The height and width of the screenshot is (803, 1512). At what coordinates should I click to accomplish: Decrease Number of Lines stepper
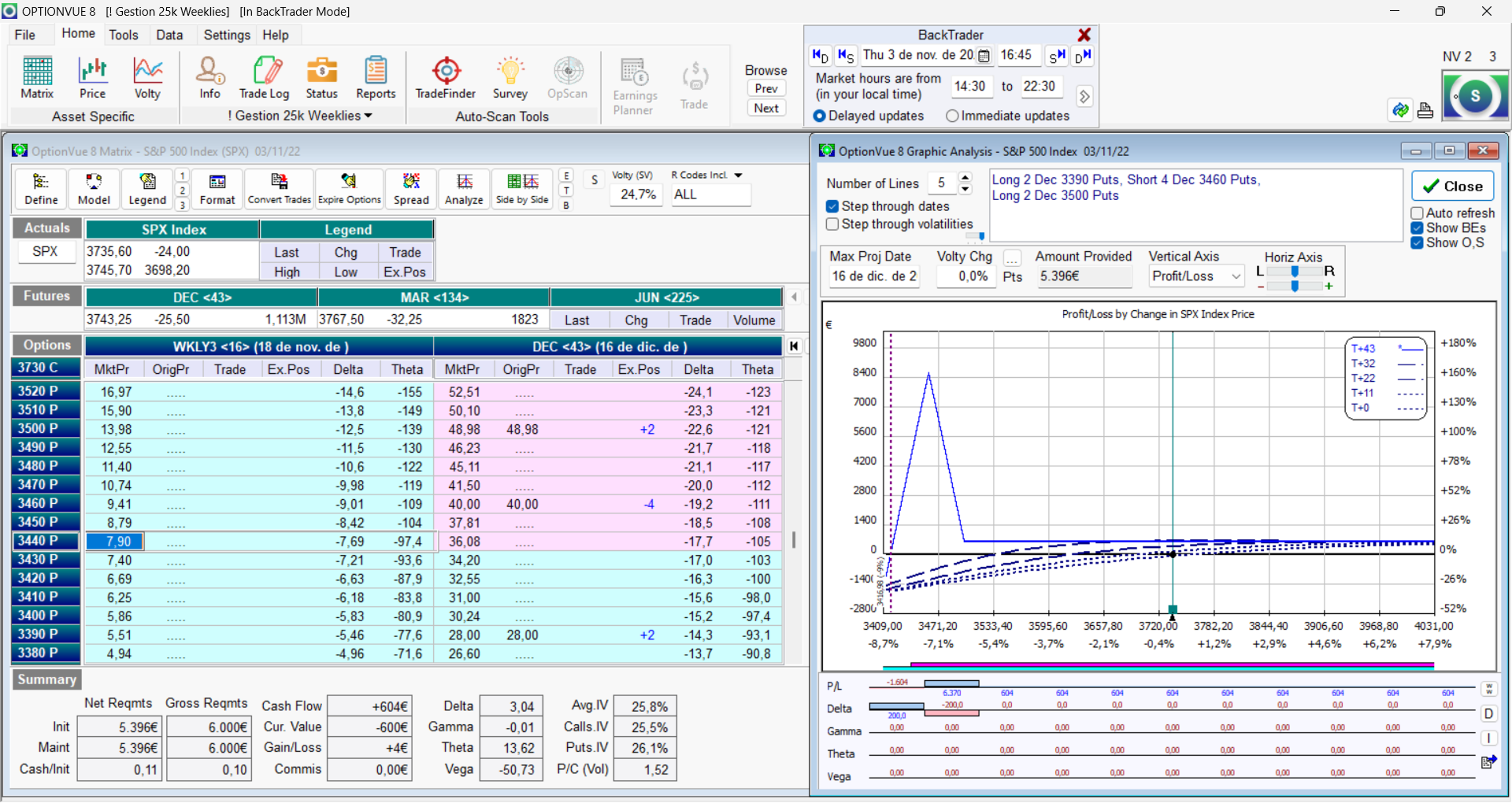(965, 189)
